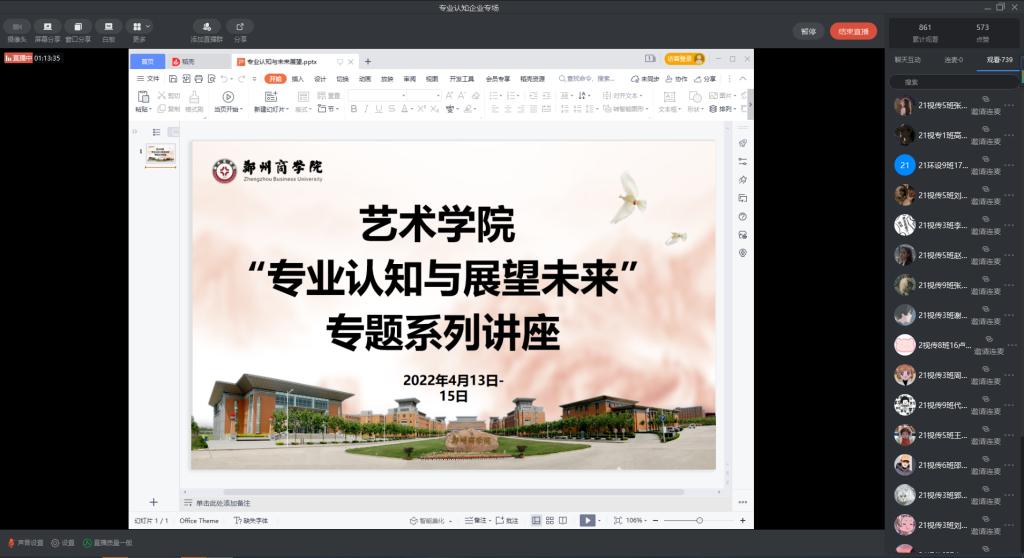The height and width of the screenshot is (558, 1024).
Task: Open the whiteboard tool (白板)
Action: point(108,26)
